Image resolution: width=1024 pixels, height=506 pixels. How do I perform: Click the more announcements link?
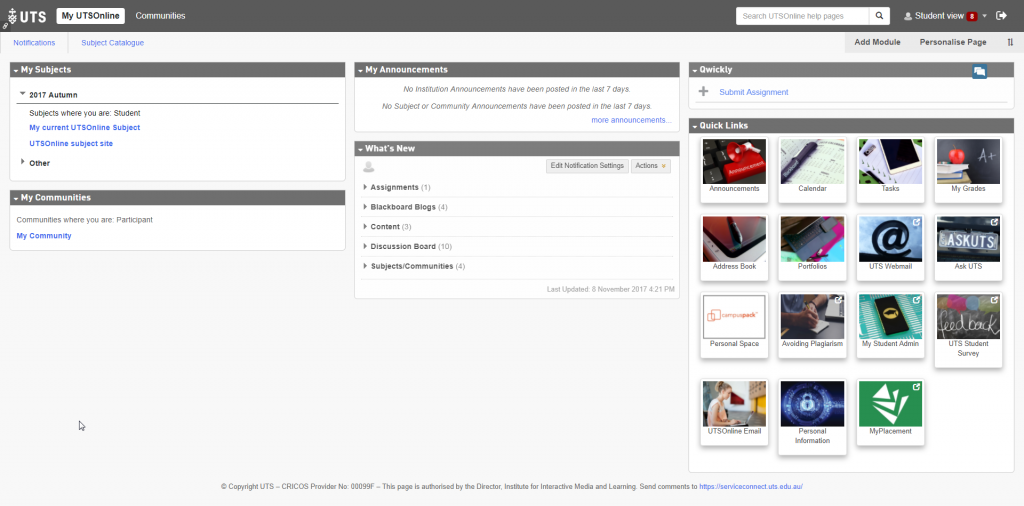[631, 120]
